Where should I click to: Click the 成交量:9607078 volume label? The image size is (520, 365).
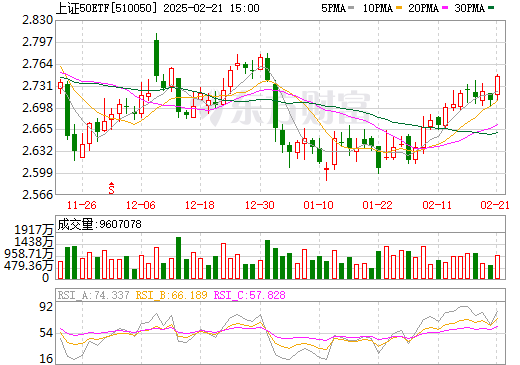point(100,224)
